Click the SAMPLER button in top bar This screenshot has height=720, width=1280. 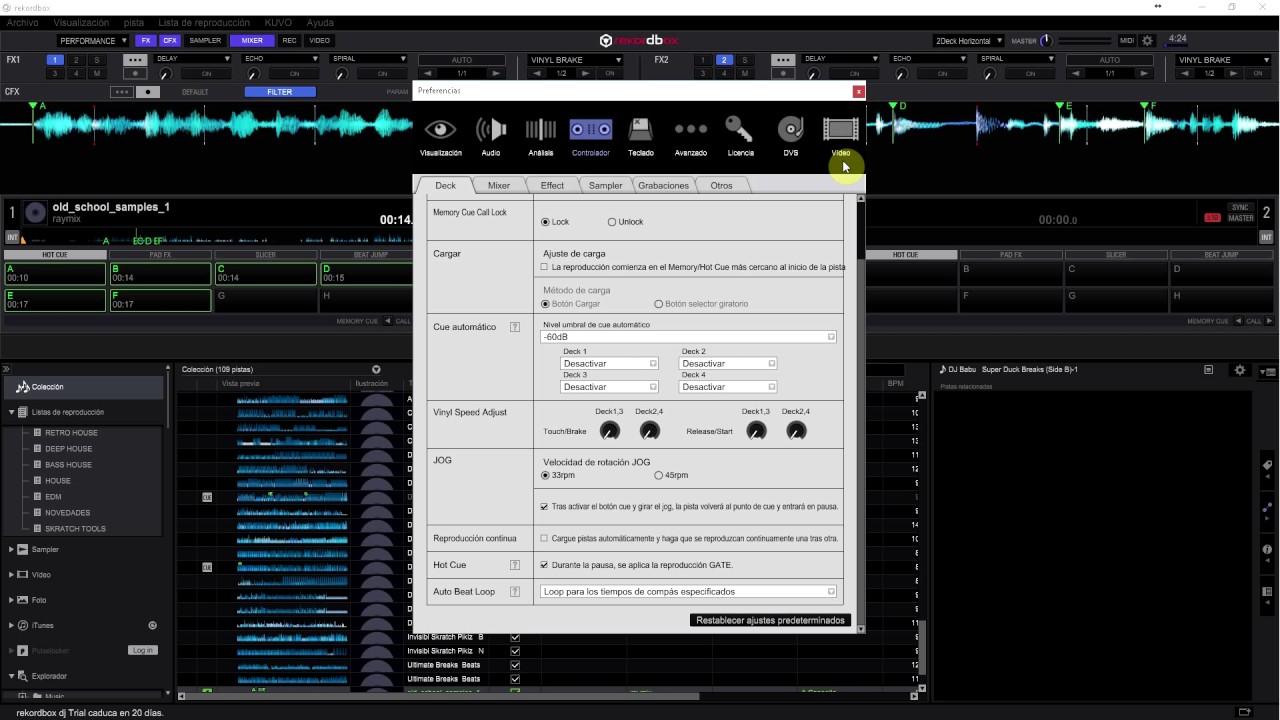[x=205, y=41]
